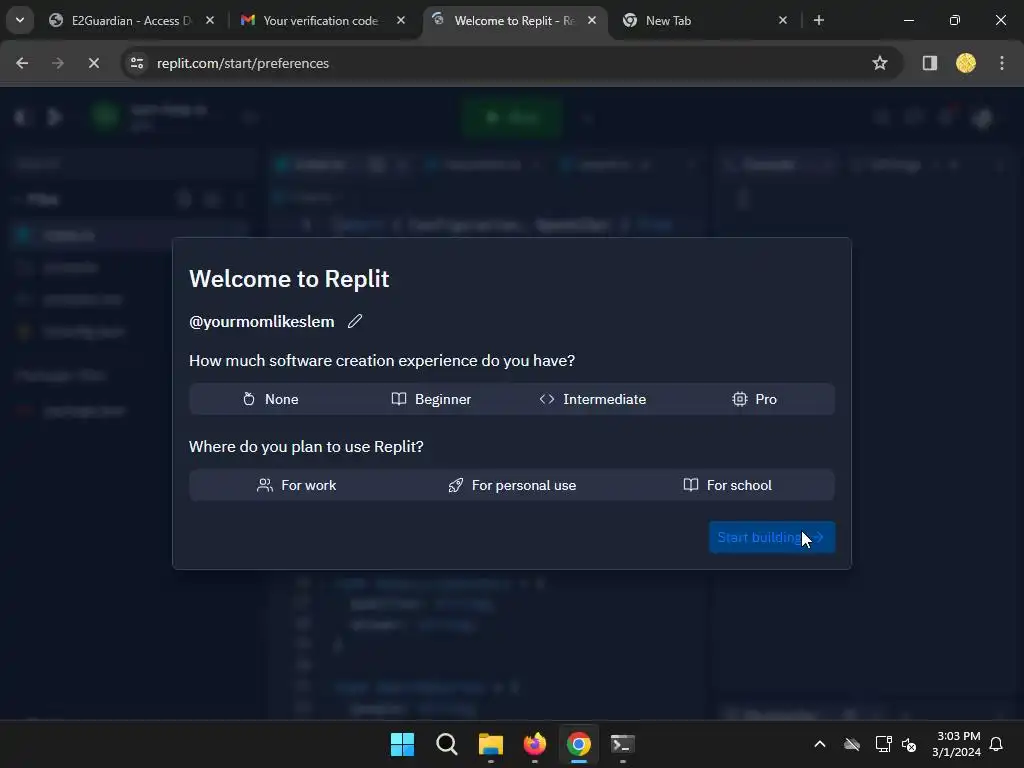Image resolution: width=1024 pixels, height=768 pixels.
Task: Close the New Tab tab
Action: pos(783,21)
